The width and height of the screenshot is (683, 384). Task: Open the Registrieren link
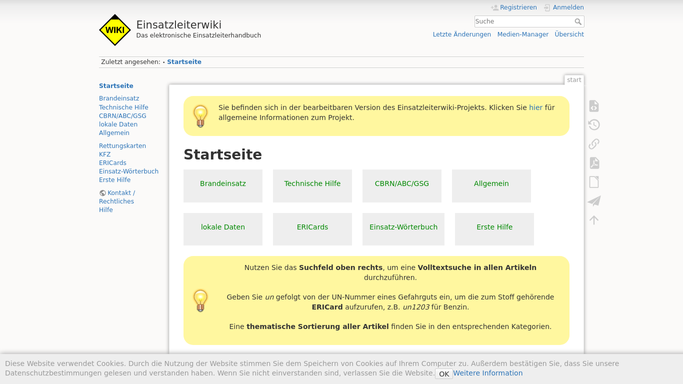click(x=514, y=7)
